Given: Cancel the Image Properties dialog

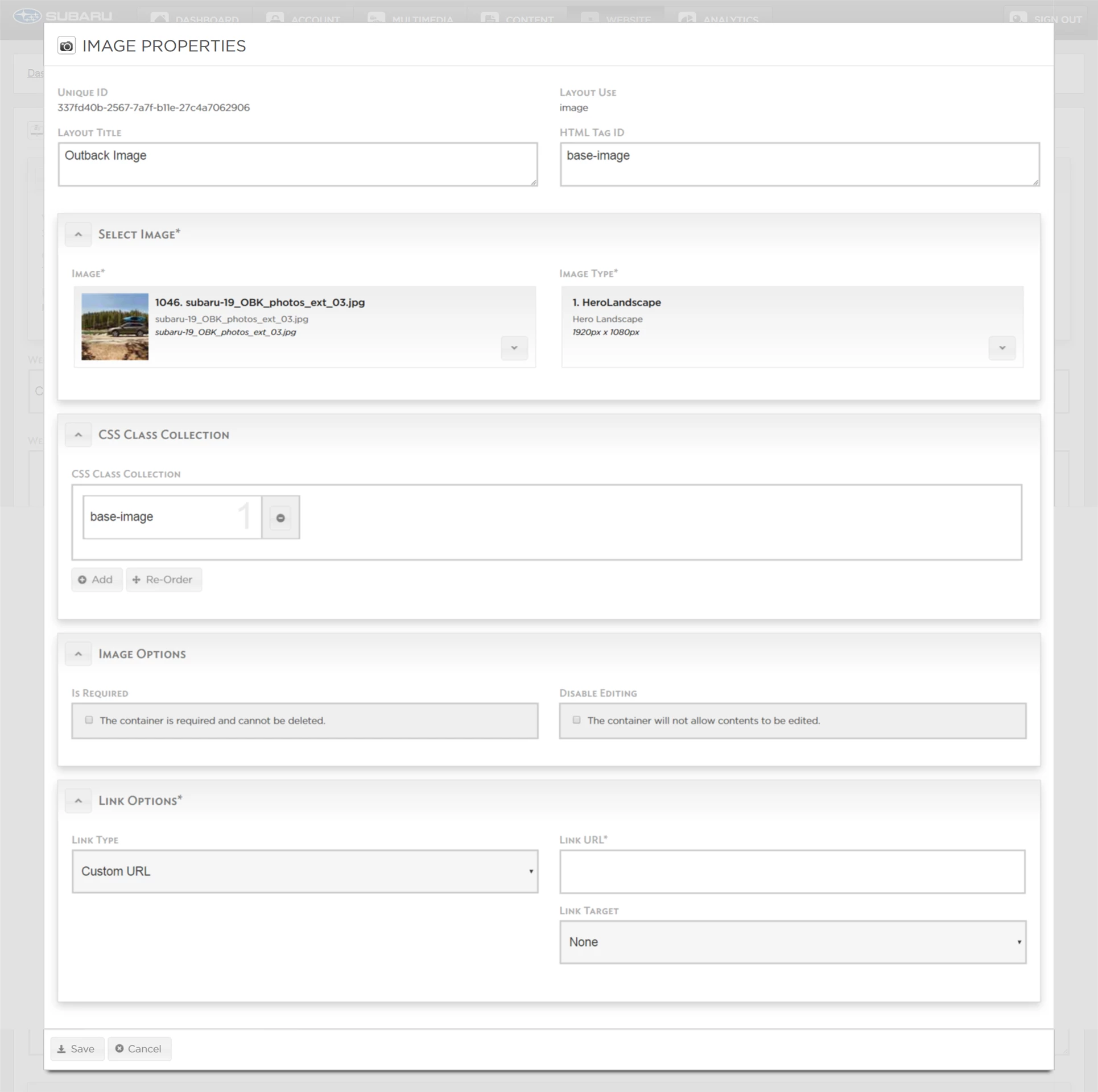Looking at the screenshot, I should pos(139,1049).
